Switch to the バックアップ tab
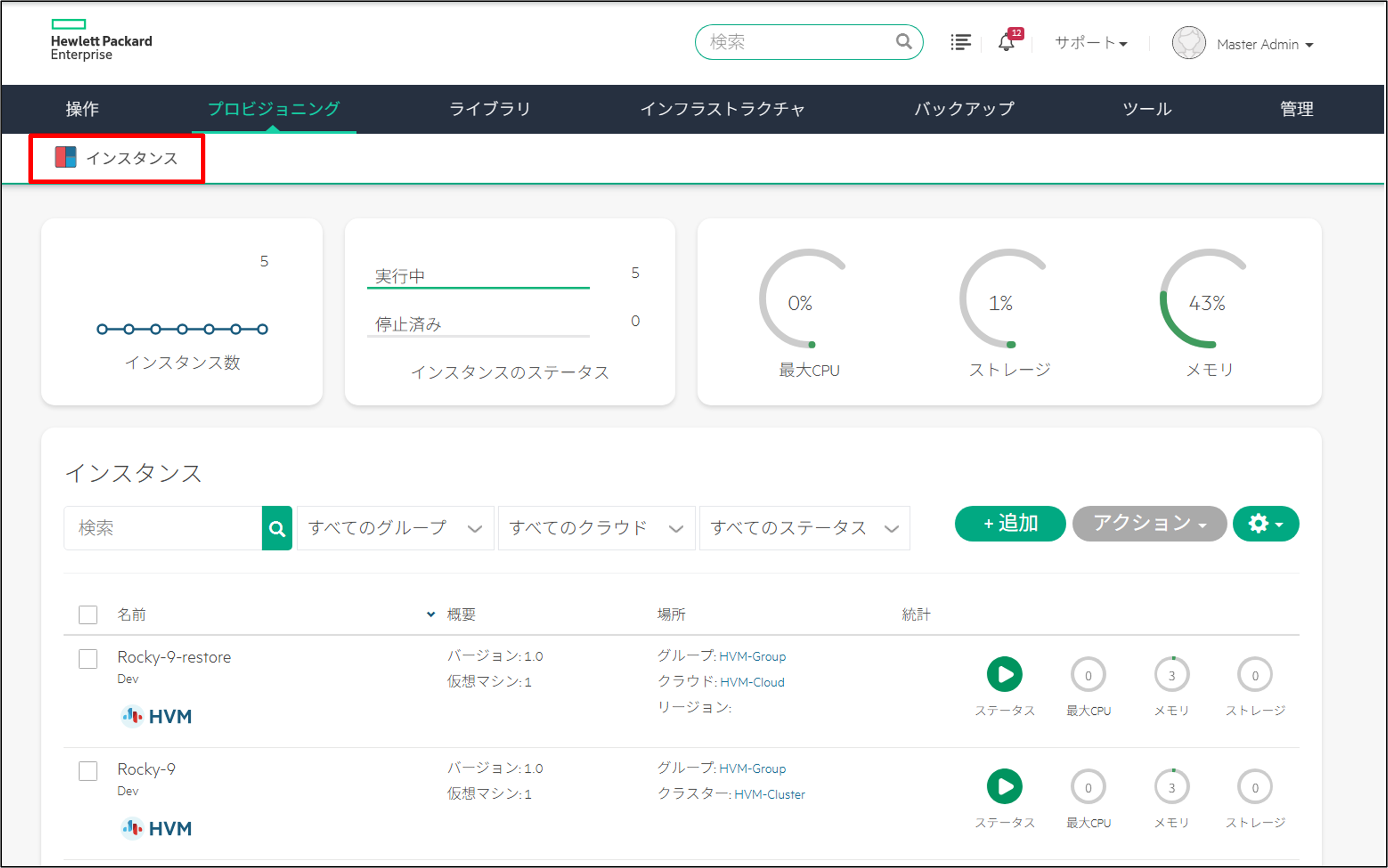The height and width of the screenshot is (868, 1388). 963,109
